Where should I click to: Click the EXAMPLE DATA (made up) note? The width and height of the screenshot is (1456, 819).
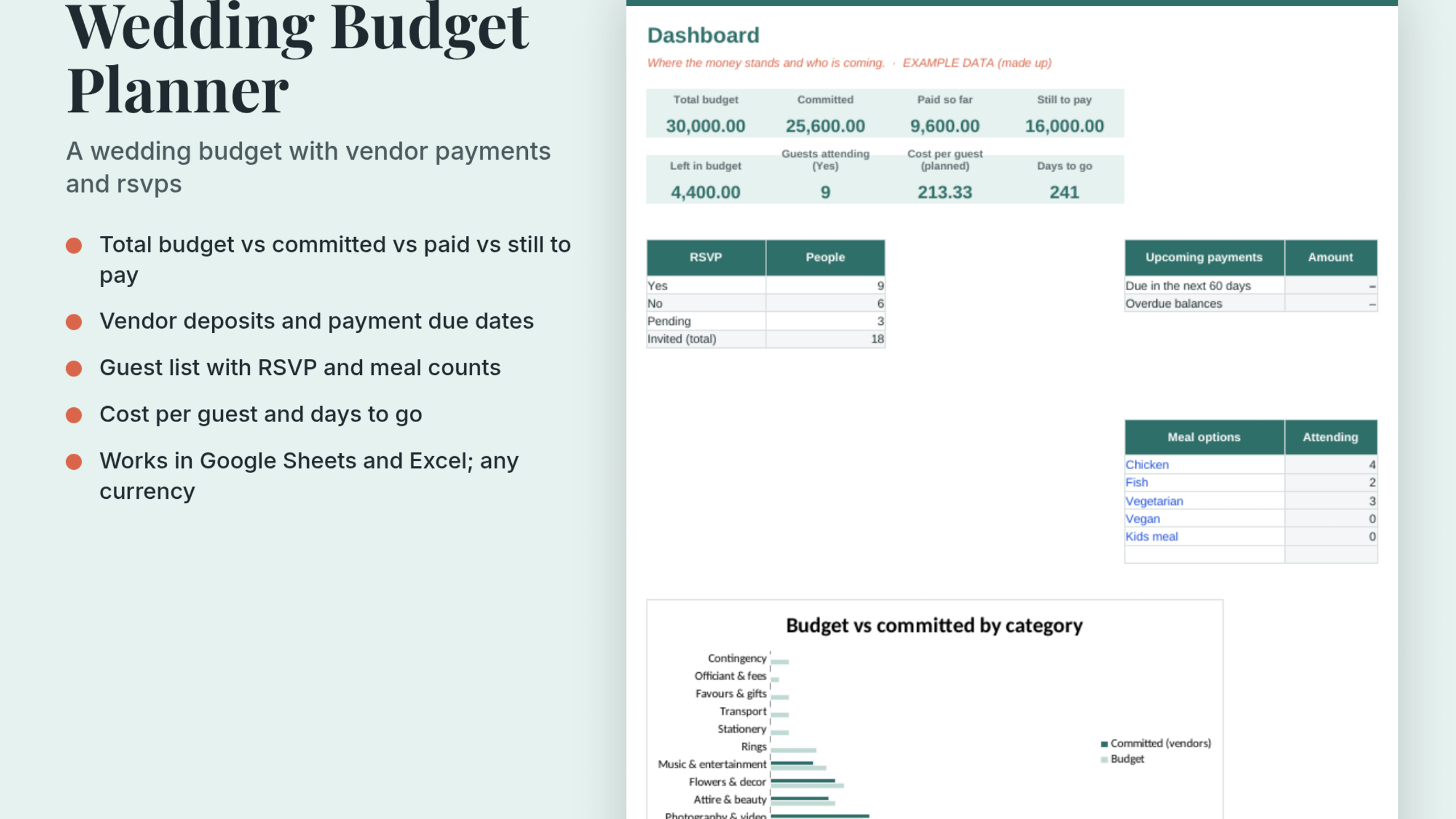977,63
